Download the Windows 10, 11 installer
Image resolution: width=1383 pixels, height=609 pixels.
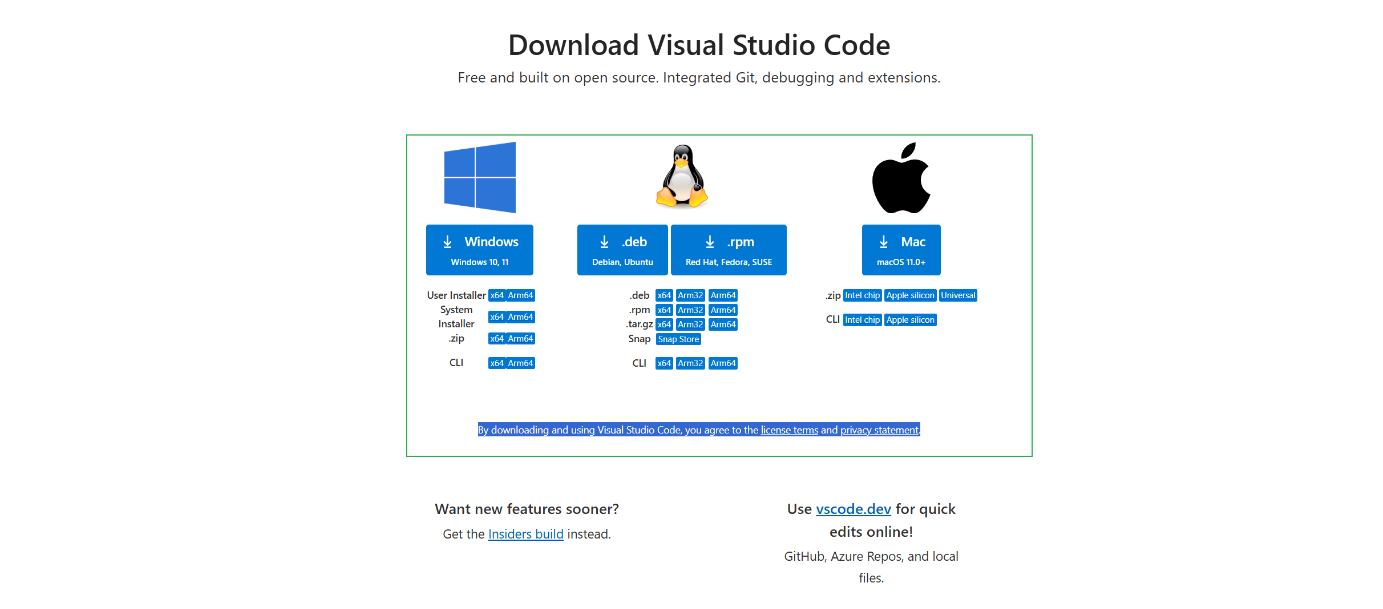479,250
